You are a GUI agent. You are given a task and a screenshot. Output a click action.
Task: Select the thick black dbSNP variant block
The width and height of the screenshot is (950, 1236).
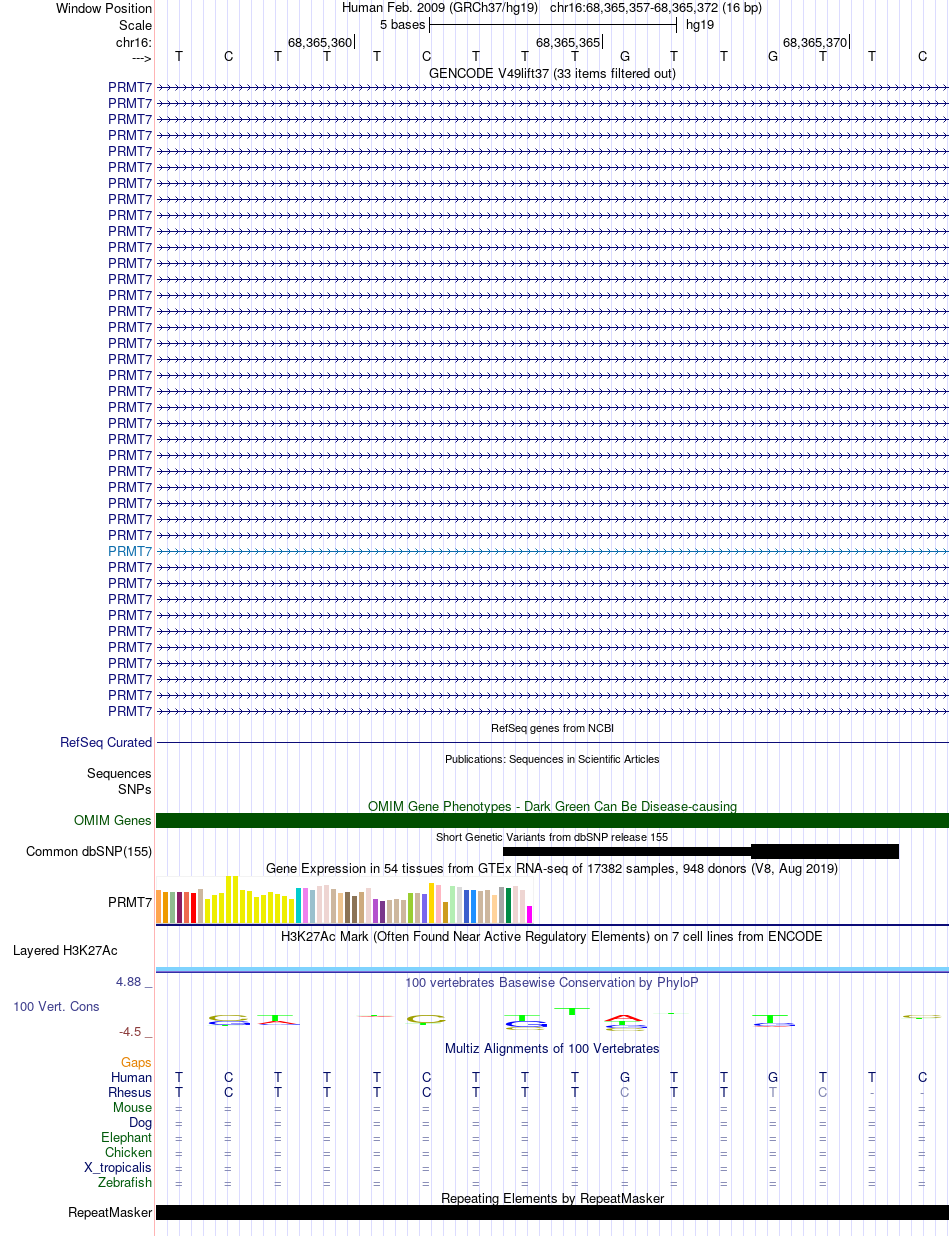coord(825,852)
